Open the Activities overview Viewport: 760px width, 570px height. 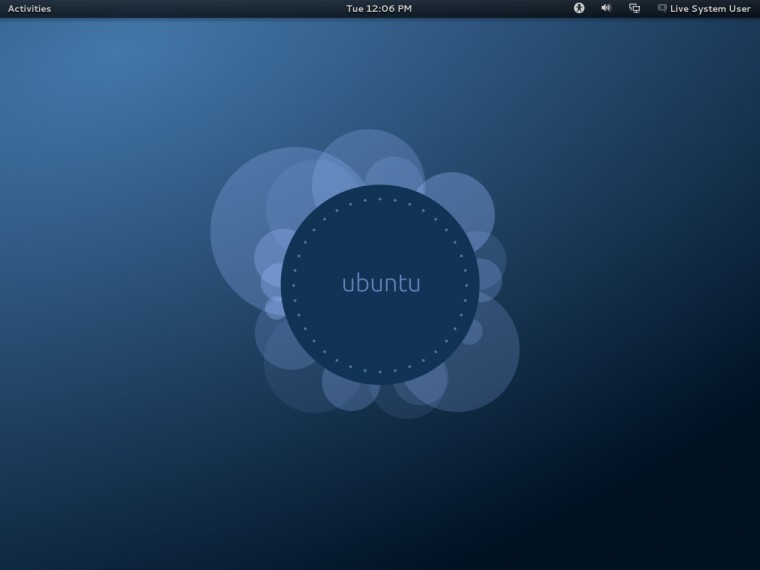pos(29,9)
